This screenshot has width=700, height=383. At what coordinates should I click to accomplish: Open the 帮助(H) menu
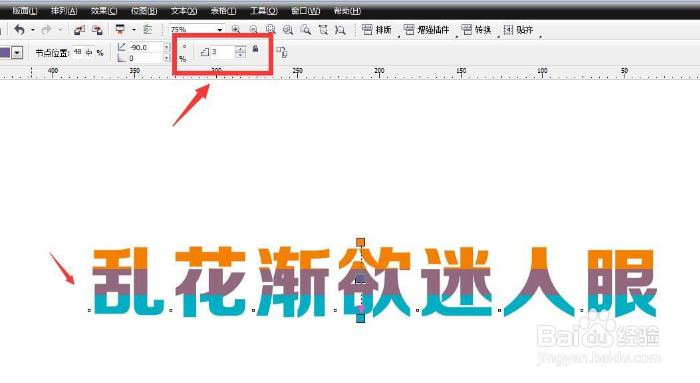[347, 11]
